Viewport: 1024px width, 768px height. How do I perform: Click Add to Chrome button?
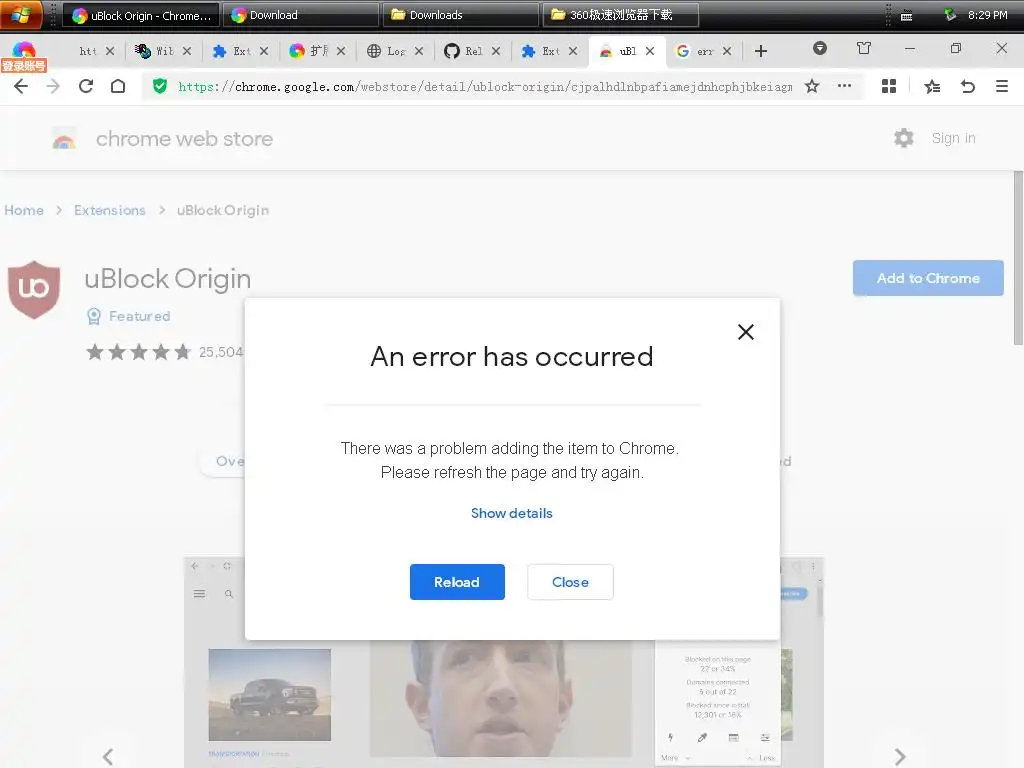click(928, 278)
